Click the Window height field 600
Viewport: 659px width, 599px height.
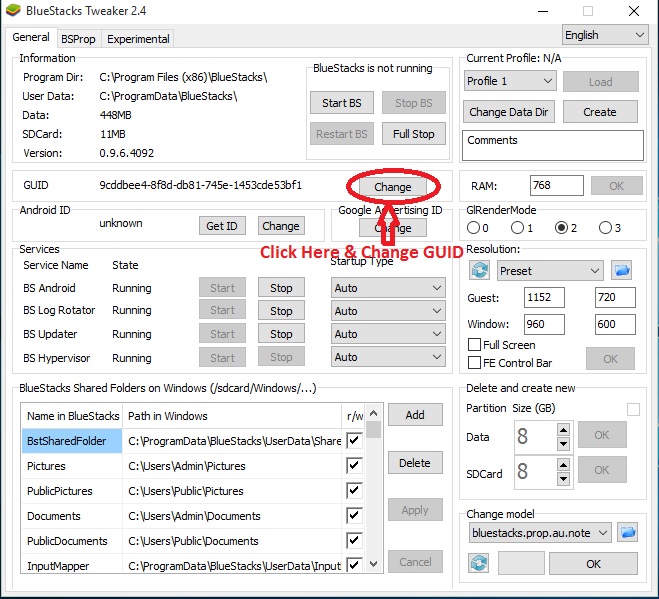(x=615, y=324)
